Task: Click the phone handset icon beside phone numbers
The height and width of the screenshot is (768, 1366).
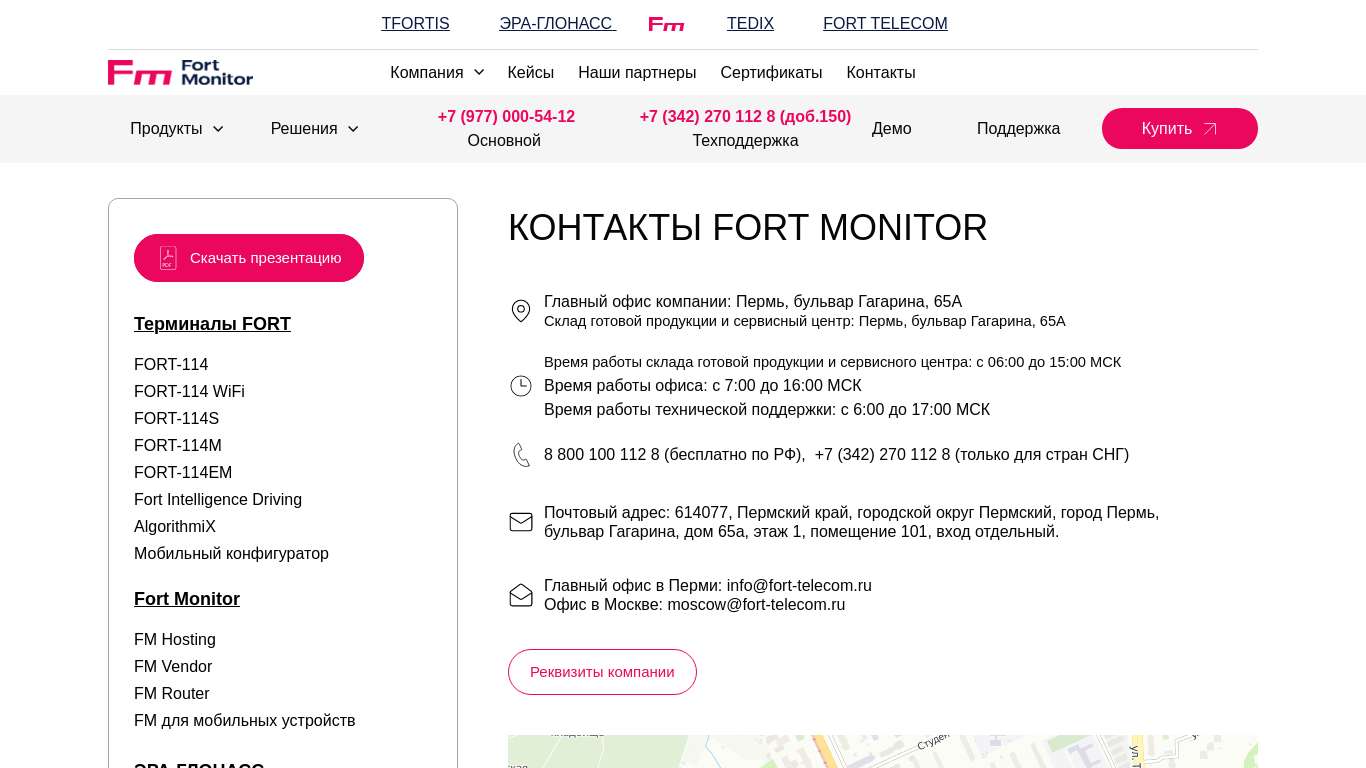Action: (x=521, y=454)
